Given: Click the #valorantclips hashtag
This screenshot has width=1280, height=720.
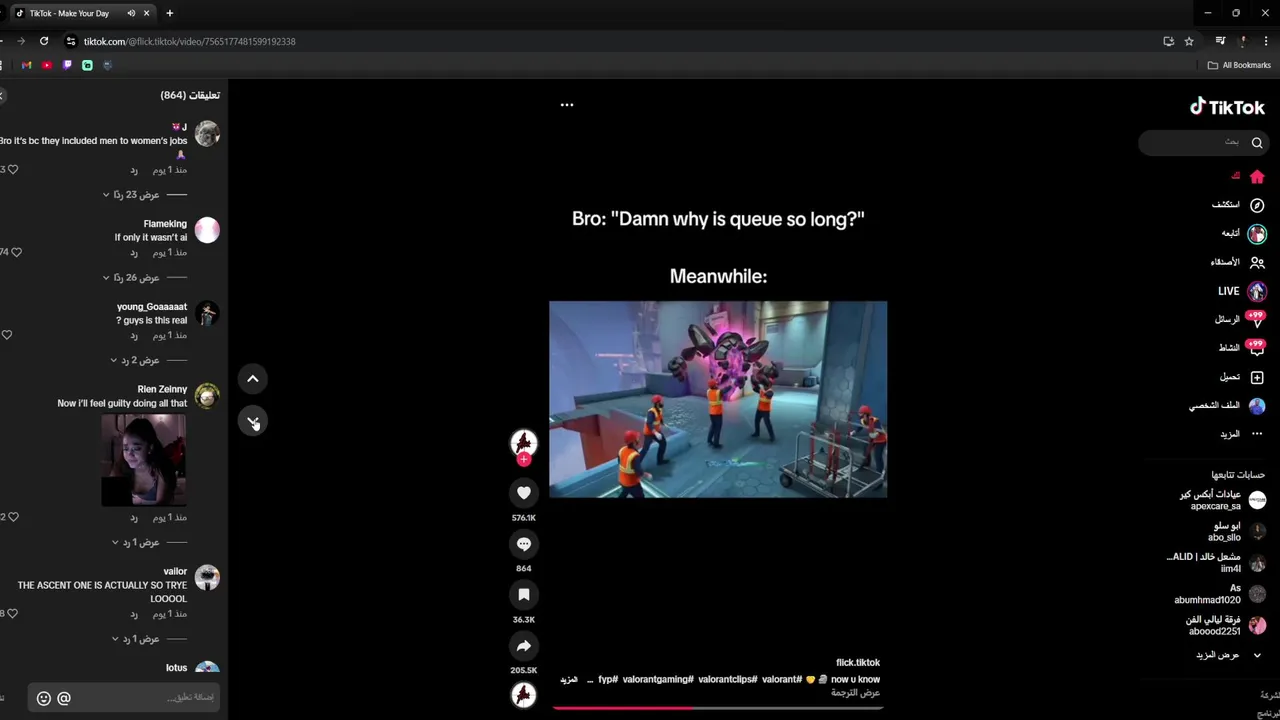Looking at the screenshot, I should (x=728, y=679).
